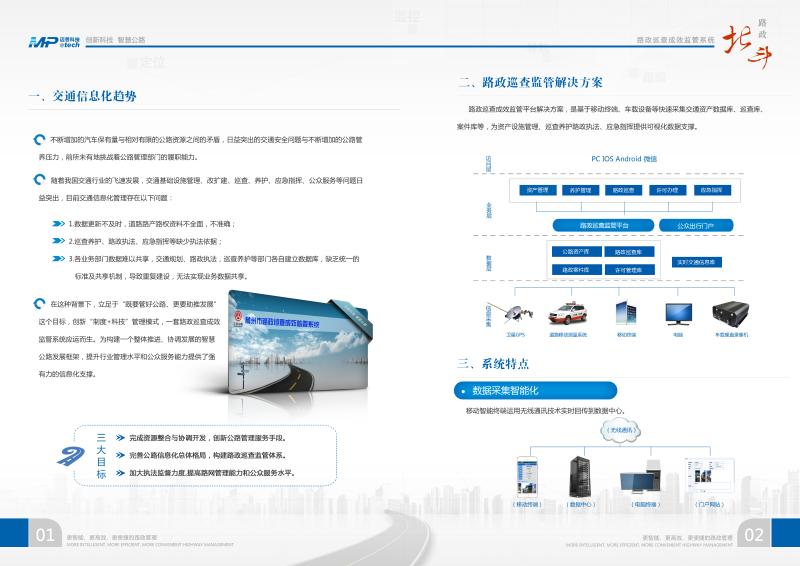Click the page number 02 block

pyautogui.click(x=754, y=535)
